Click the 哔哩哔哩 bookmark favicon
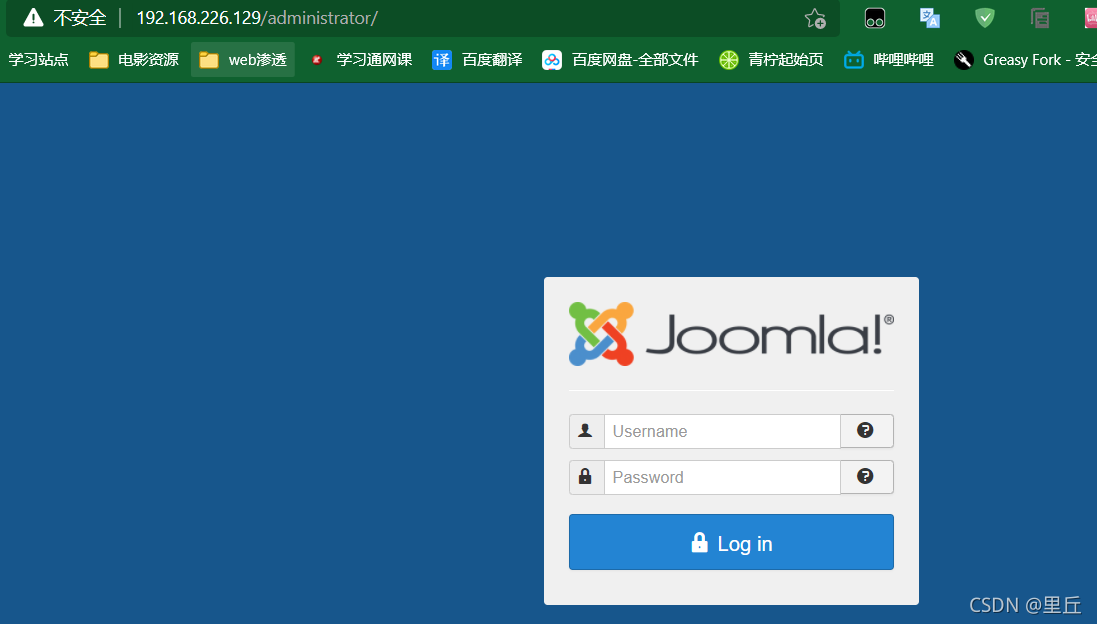This screenshot has height=624, width=1097. pyautogui.click(x=854, y=60)
